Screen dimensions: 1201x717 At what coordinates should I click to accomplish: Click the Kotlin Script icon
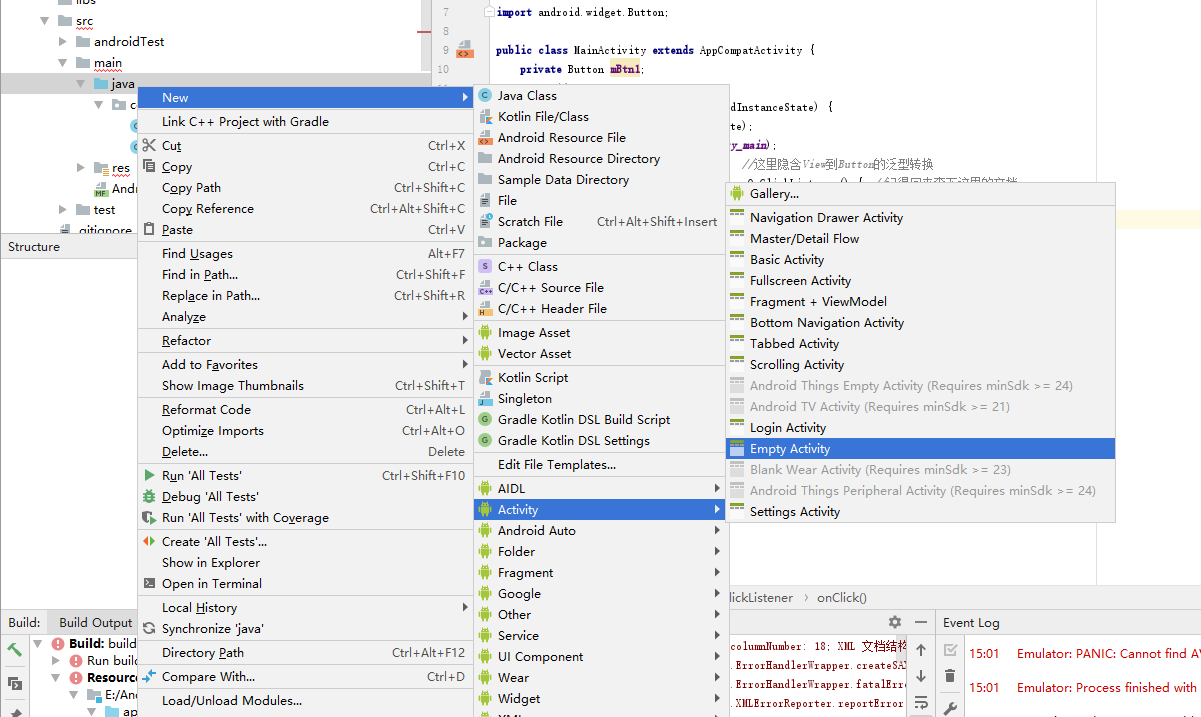[x=485, y=378]
